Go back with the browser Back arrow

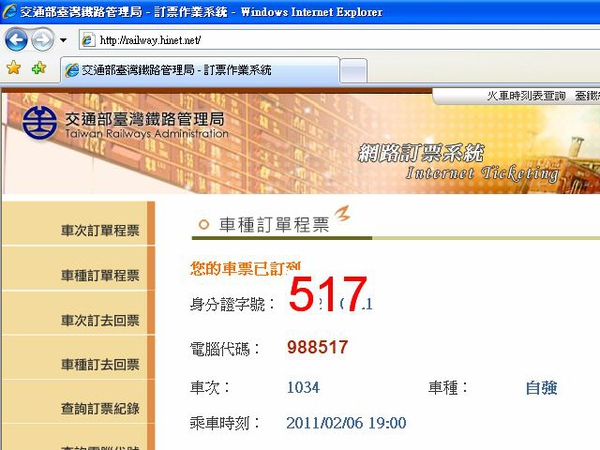coord(16,39)
